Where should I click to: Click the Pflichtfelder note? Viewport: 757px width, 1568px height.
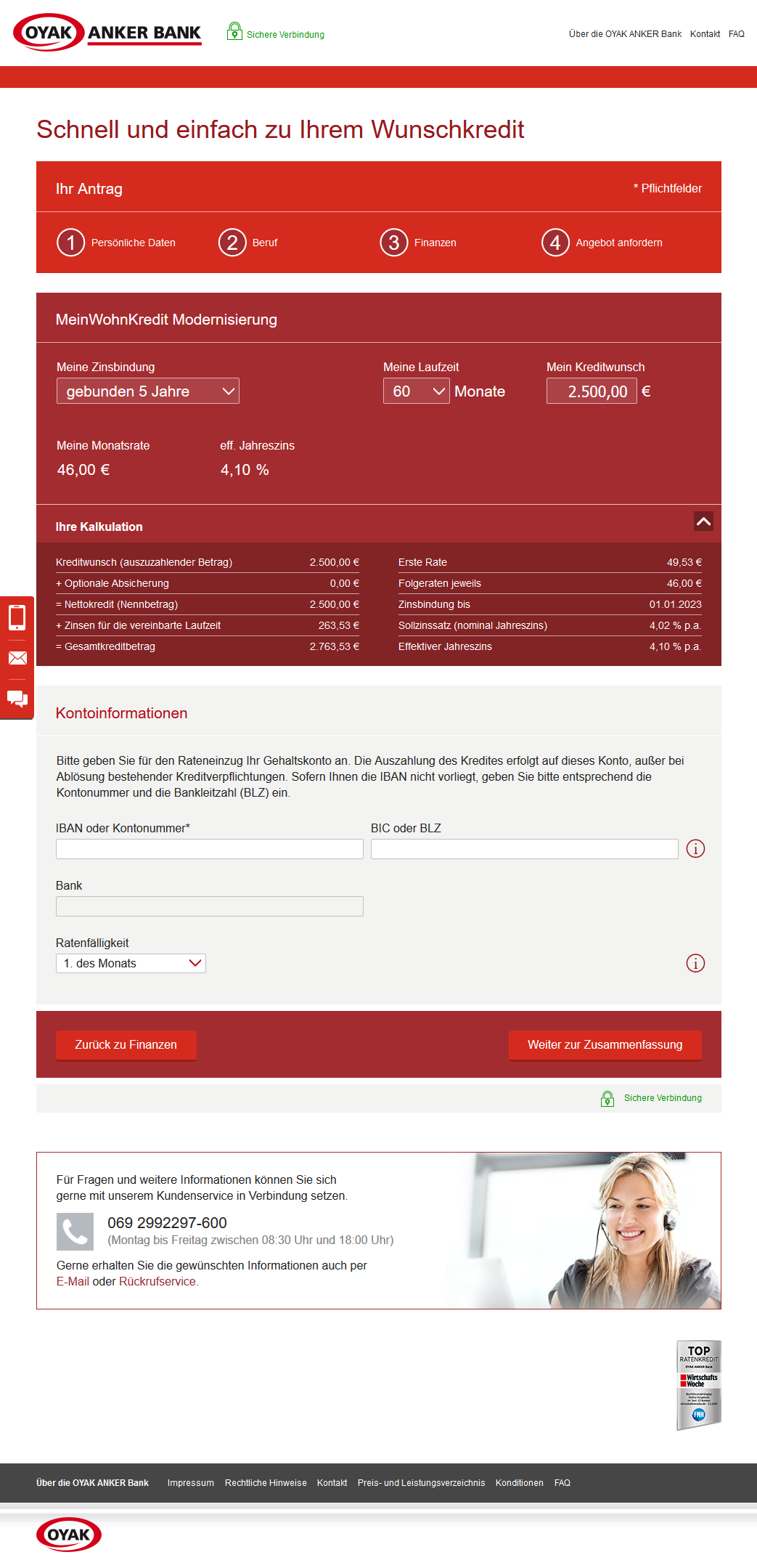(x=668, y=188)
